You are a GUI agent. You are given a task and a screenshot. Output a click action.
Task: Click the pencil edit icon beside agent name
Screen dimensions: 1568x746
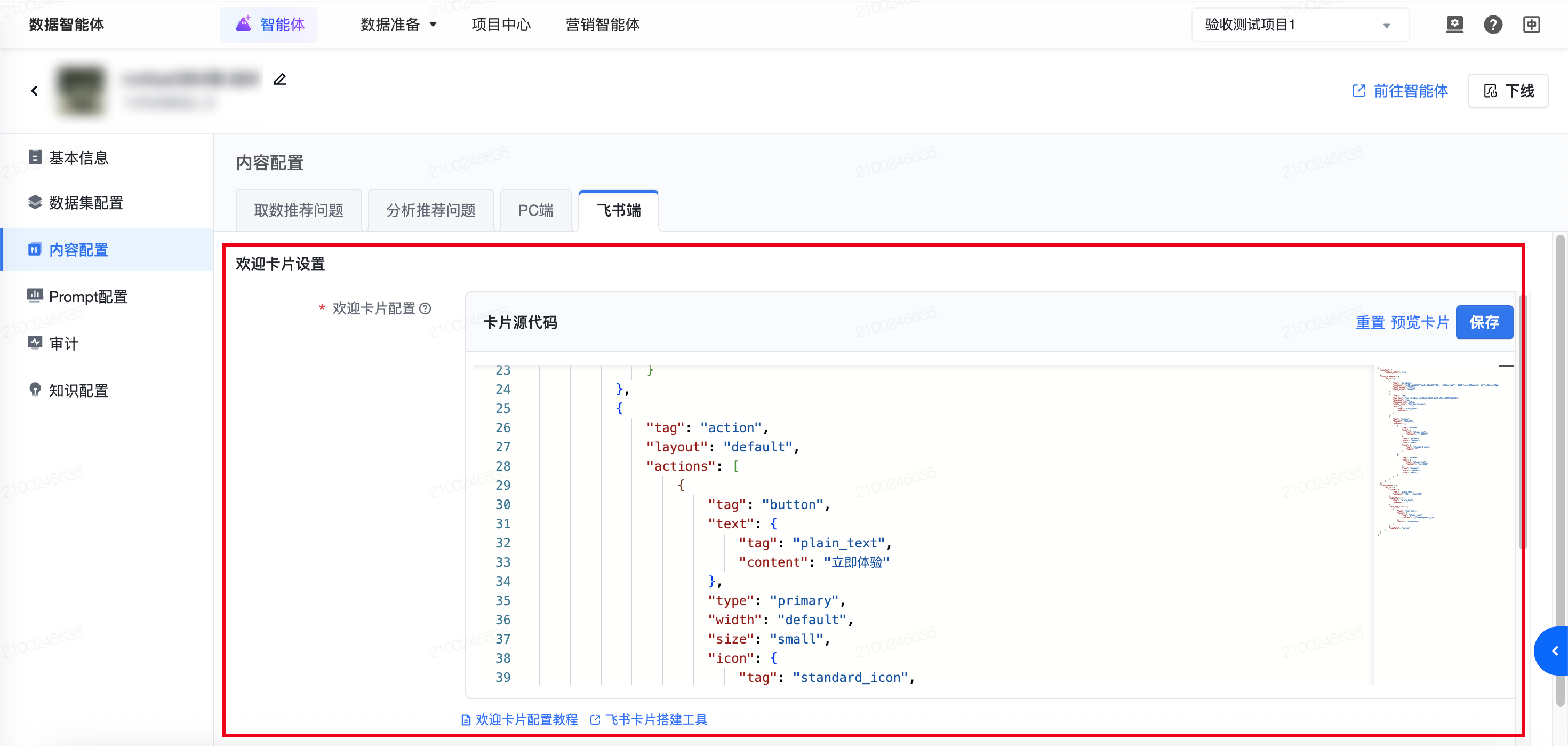point(279,80)
